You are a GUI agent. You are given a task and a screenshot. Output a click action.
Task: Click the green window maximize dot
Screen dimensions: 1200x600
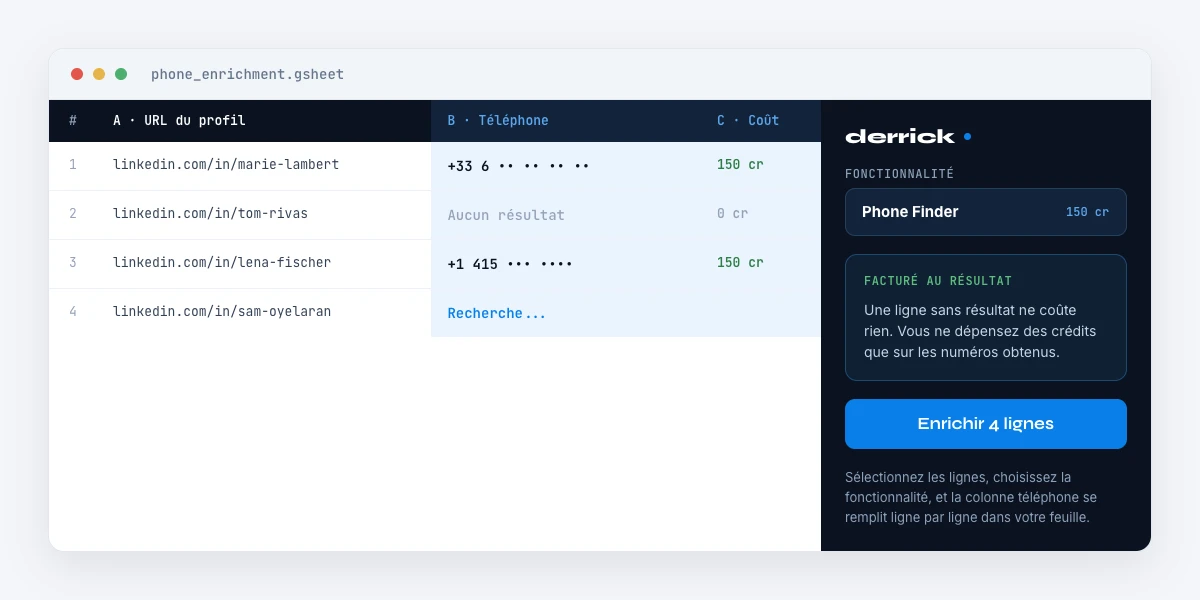[121, 74]
